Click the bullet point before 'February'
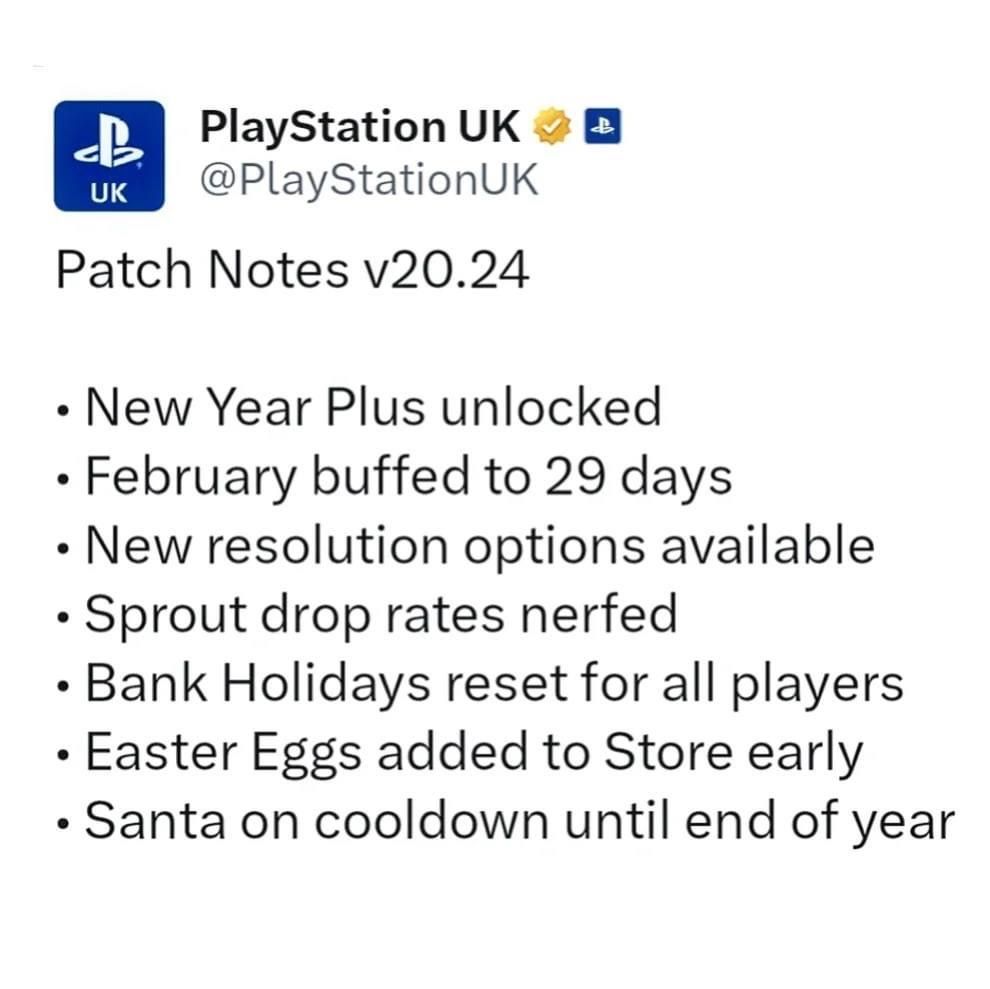The image size is (990, 989). [x=64, y=481]
